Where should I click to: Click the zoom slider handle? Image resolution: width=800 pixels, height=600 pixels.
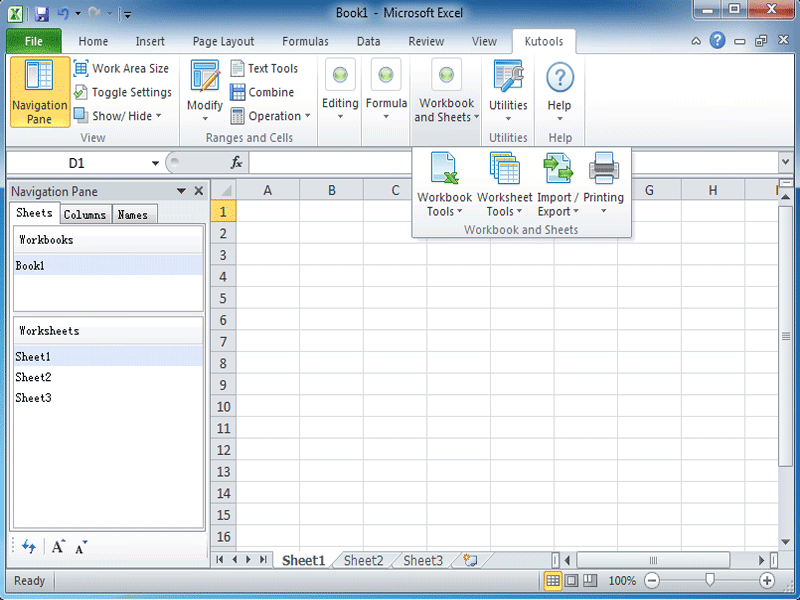click(x=710, y=580)
